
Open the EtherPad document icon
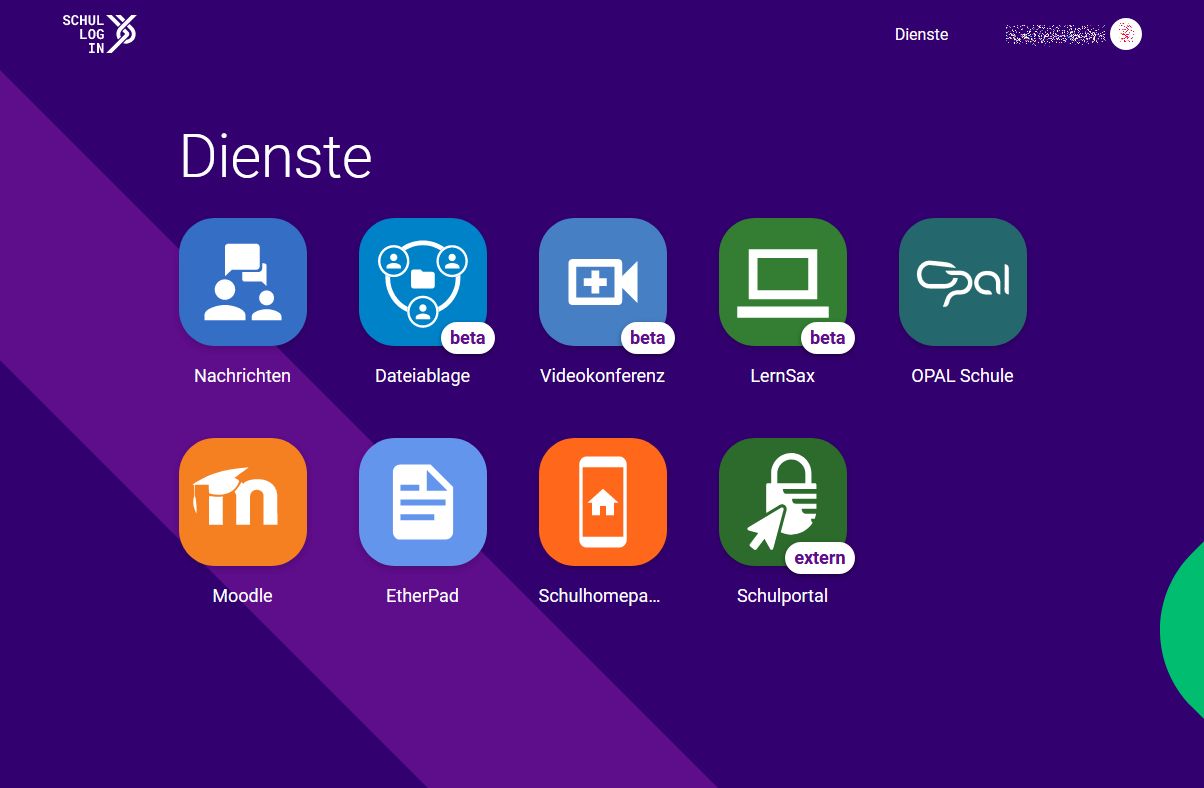pos(422,502)
